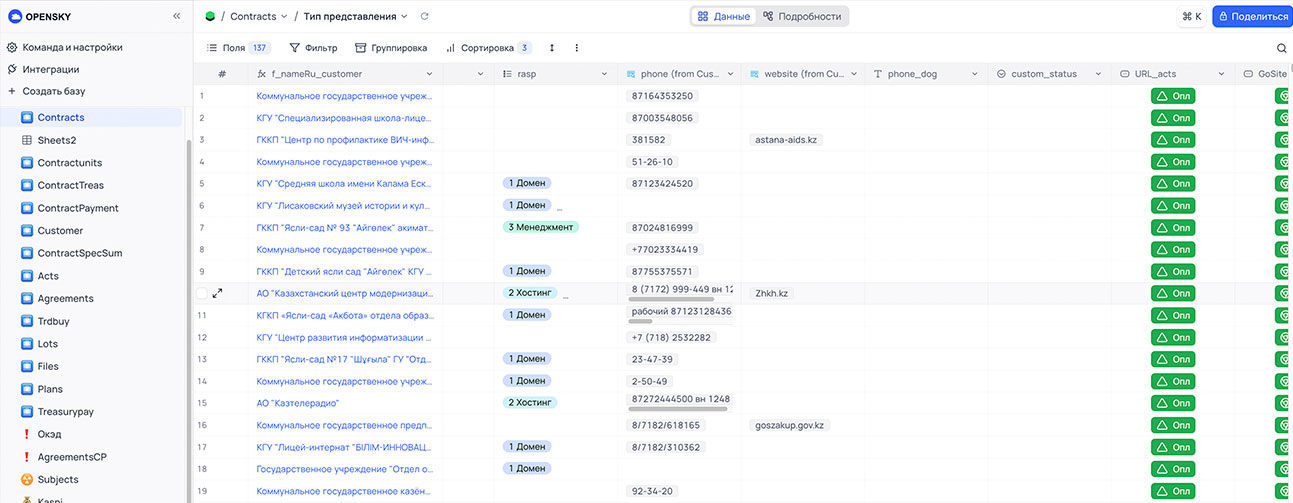Viewport: 1293px width, 503px height.
Task: Click status icon in custom_status header
Action: 1001,74
